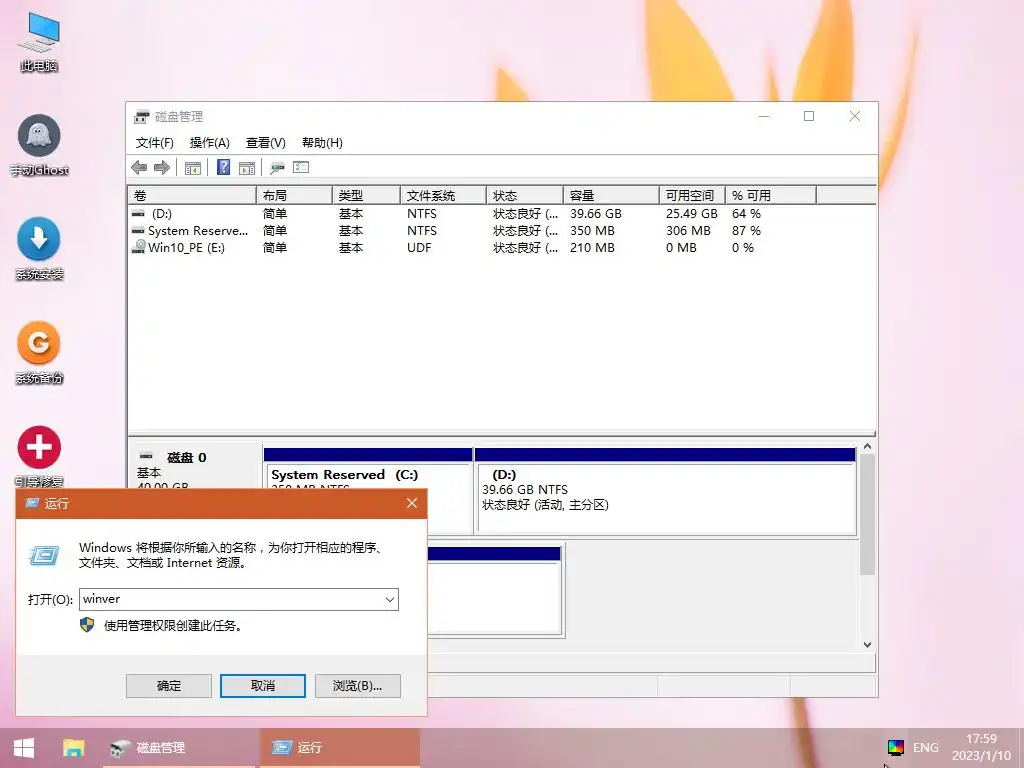Switch to 磁盘管理 taskbar button
The image size is (1024, 768).
coord(179,748)
